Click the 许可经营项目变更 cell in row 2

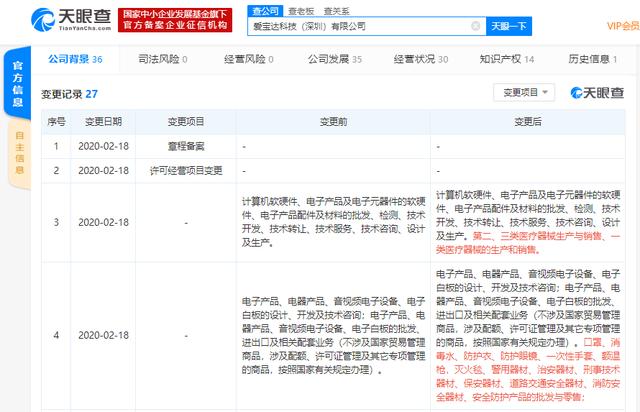pyautogui.click(x=186, y=170)
